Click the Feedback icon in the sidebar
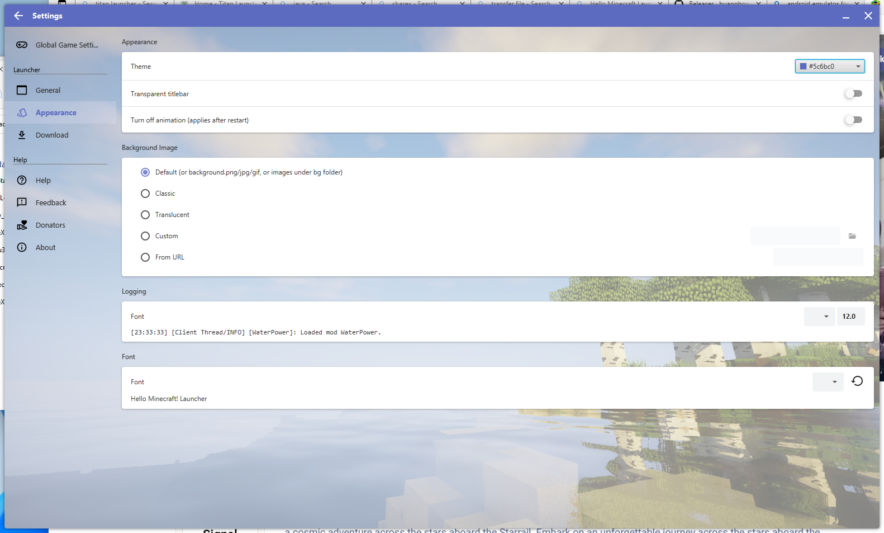The image size is (884, 533). coord(22,202)
